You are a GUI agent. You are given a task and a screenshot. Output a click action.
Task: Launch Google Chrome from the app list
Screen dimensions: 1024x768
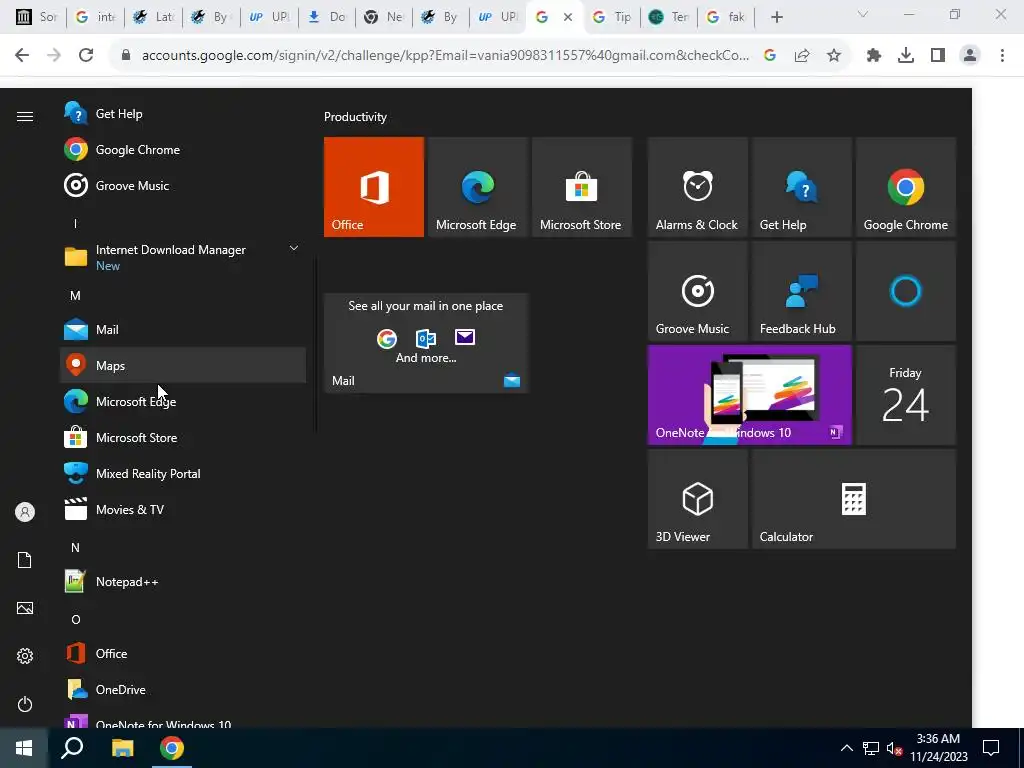[183, 150]
